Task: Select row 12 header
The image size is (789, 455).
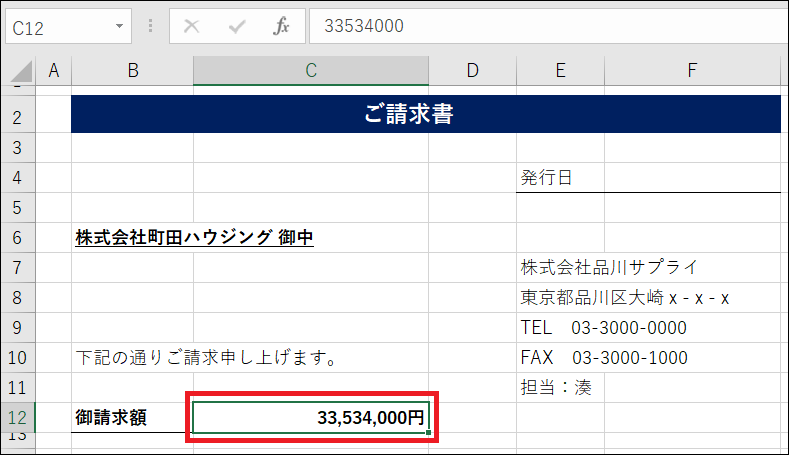Action: point(18,418)
